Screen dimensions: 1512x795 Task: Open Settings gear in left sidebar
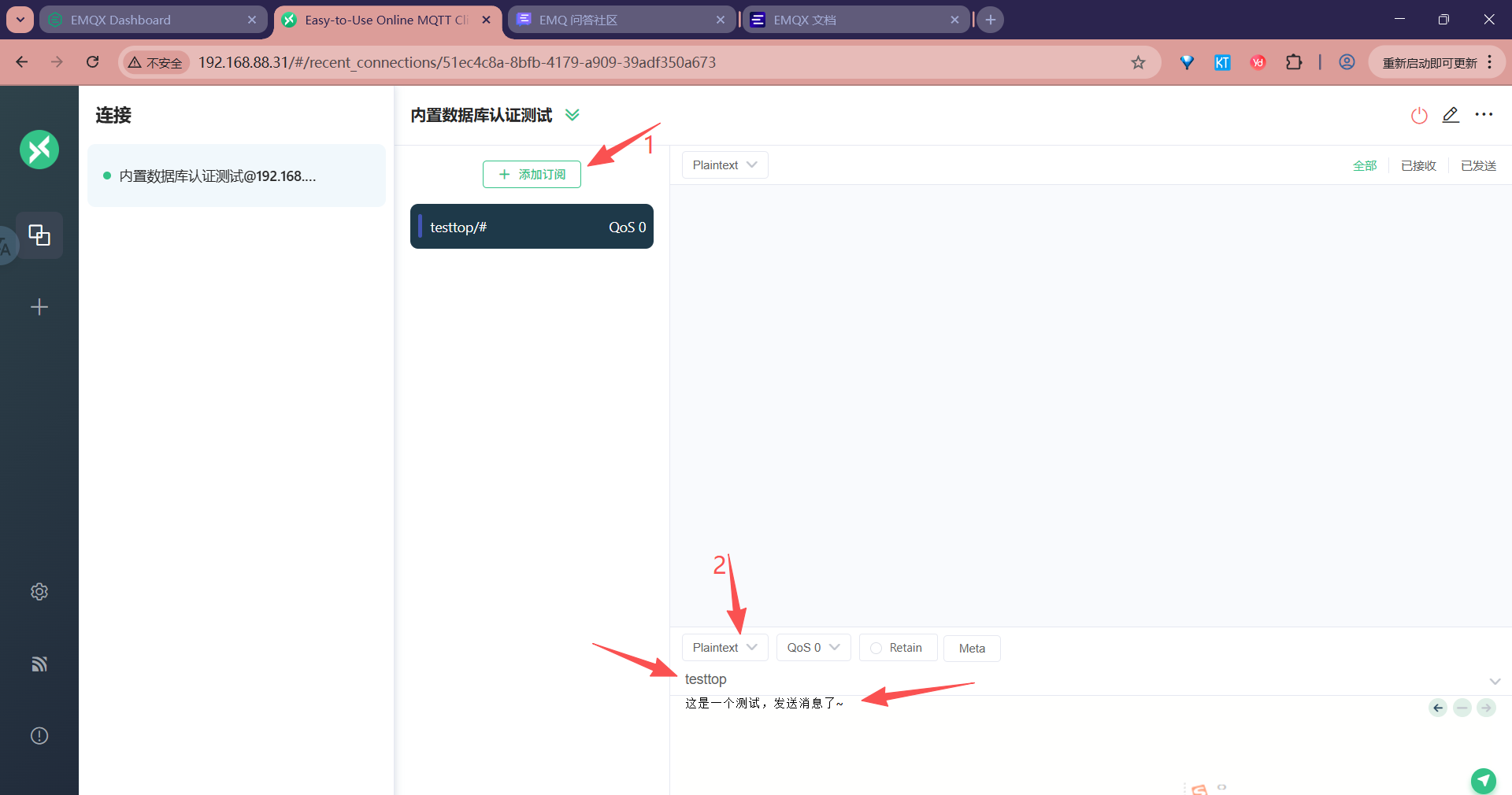[x=39, y=592]
